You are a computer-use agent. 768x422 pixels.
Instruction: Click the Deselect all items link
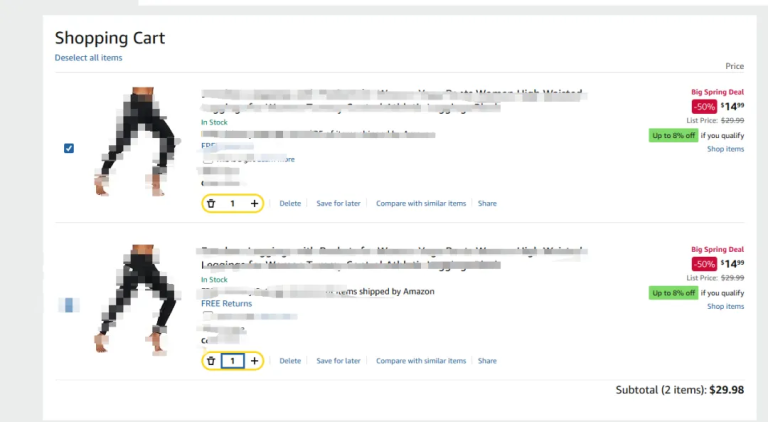tap(88, 58)
